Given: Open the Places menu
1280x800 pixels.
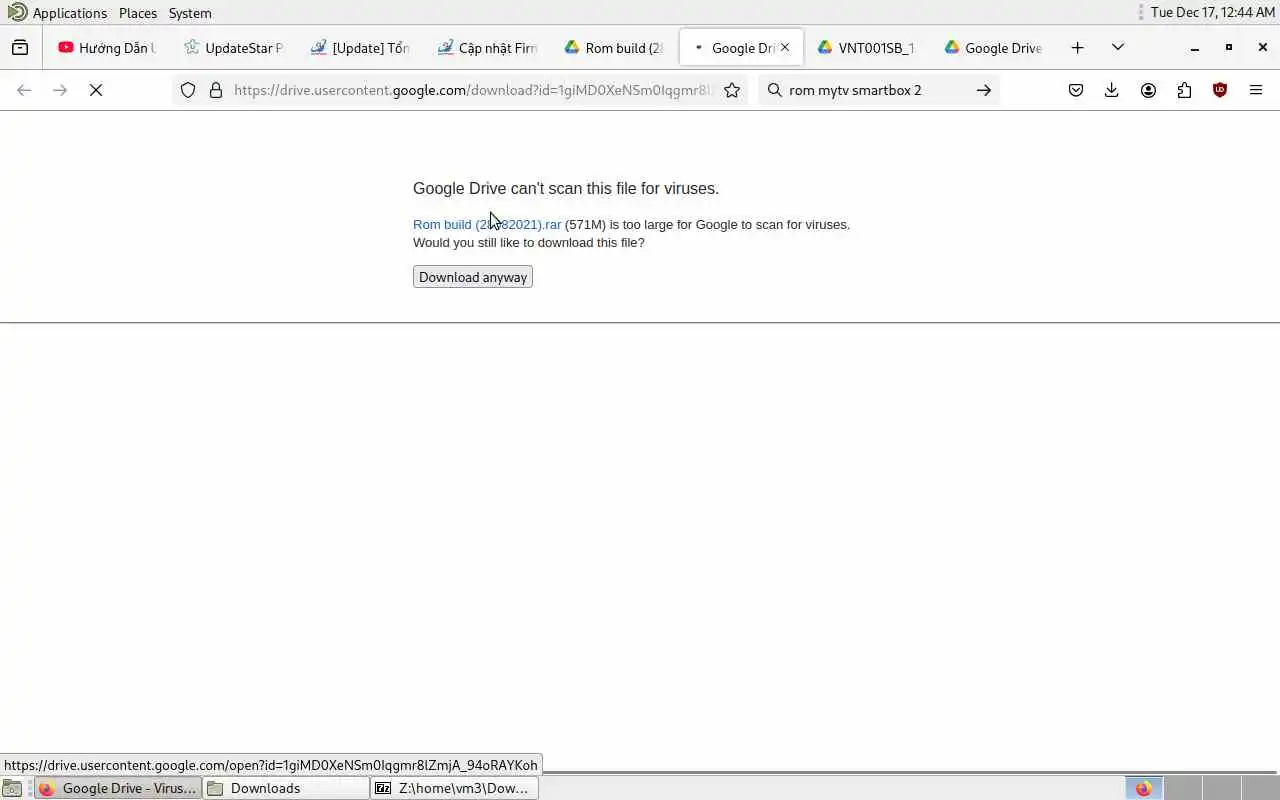Looking at the screenshot, I should pyautogui.click(x=138, y=13).
